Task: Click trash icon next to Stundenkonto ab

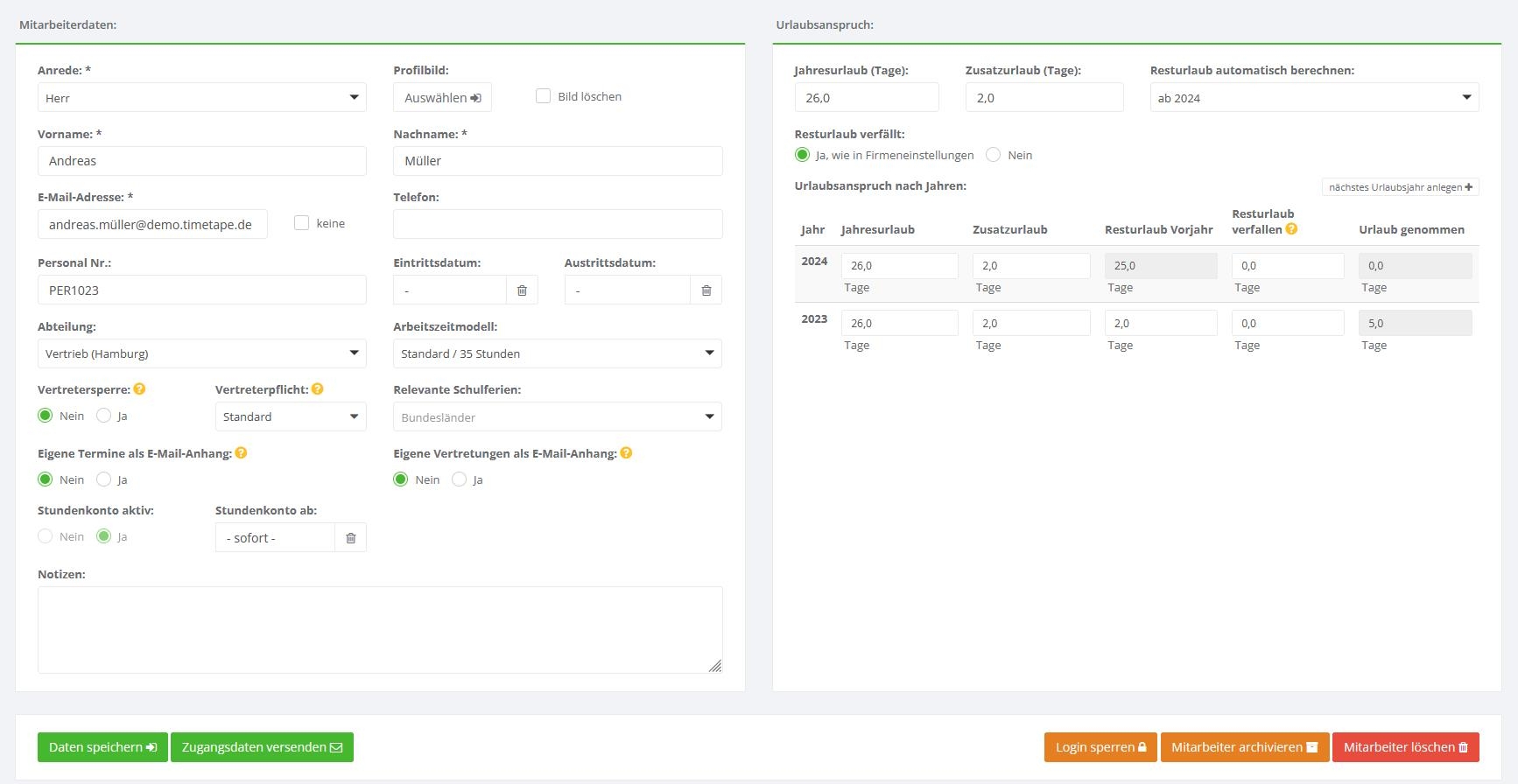Action: tap(350, 538)
